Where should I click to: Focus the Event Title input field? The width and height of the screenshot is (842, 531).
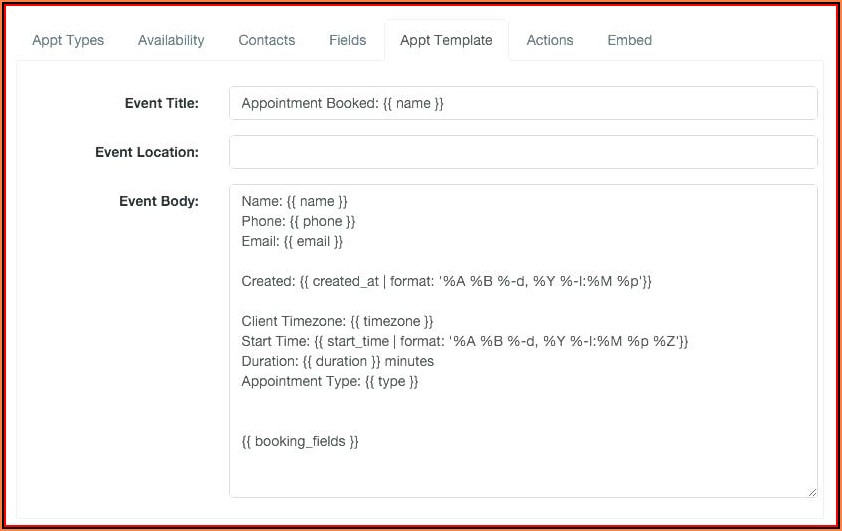pos(522,103)
